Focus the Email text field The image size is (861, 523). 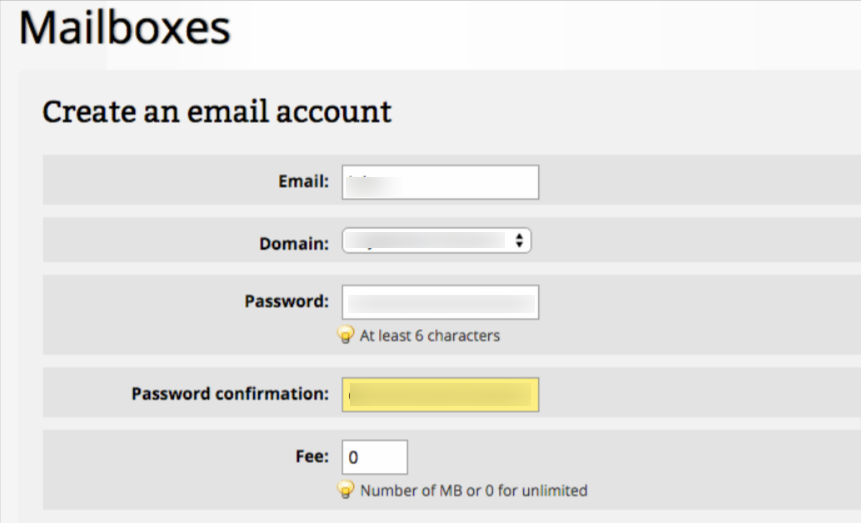(440, 182)
